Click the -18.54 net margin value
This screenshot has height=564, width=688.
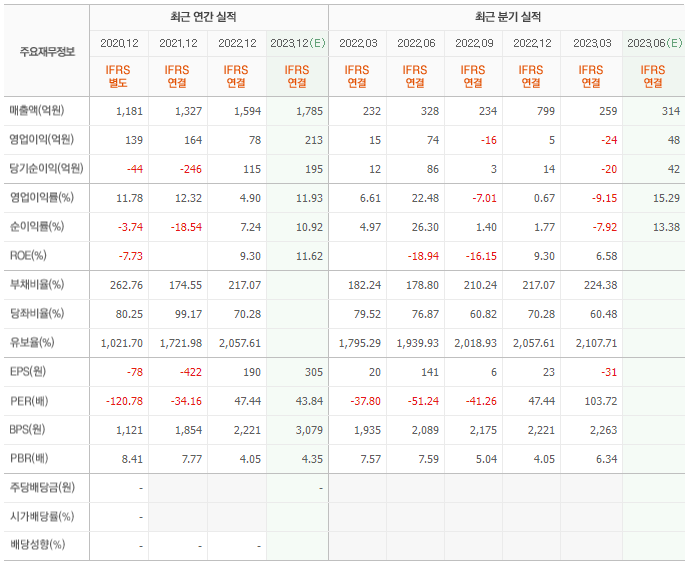click(x=186, y=227)
